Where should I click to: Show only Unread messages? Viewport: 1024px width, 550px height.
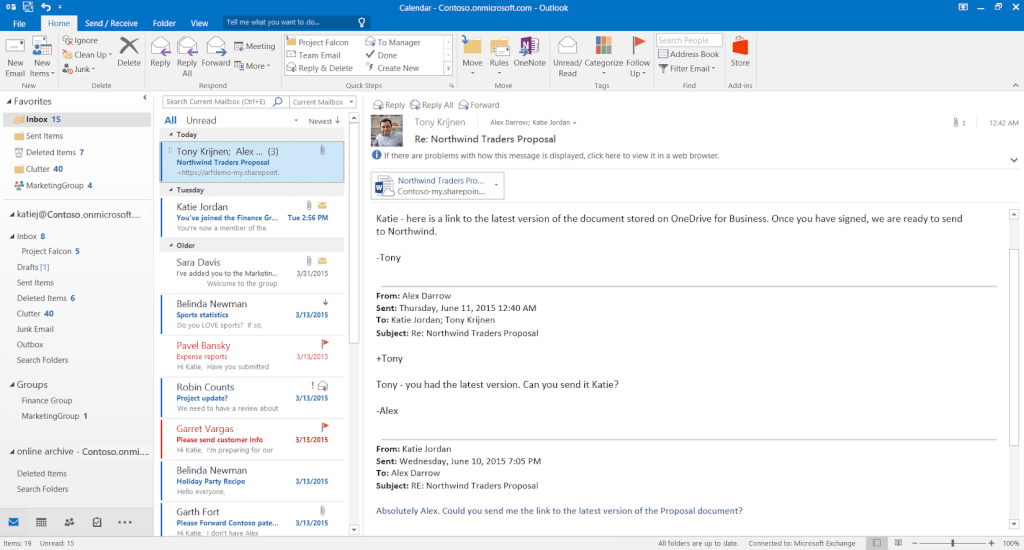[x=200, y=120]
